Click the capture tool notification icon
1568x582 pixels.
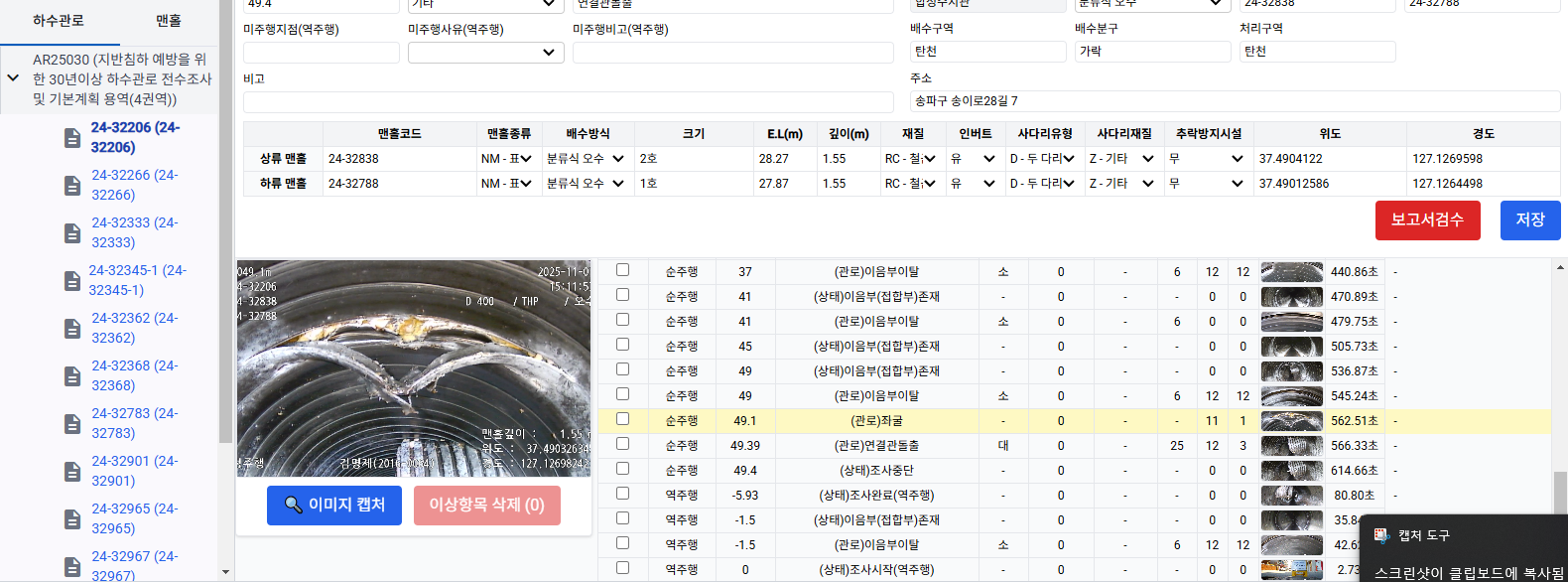coord(1381,535)
